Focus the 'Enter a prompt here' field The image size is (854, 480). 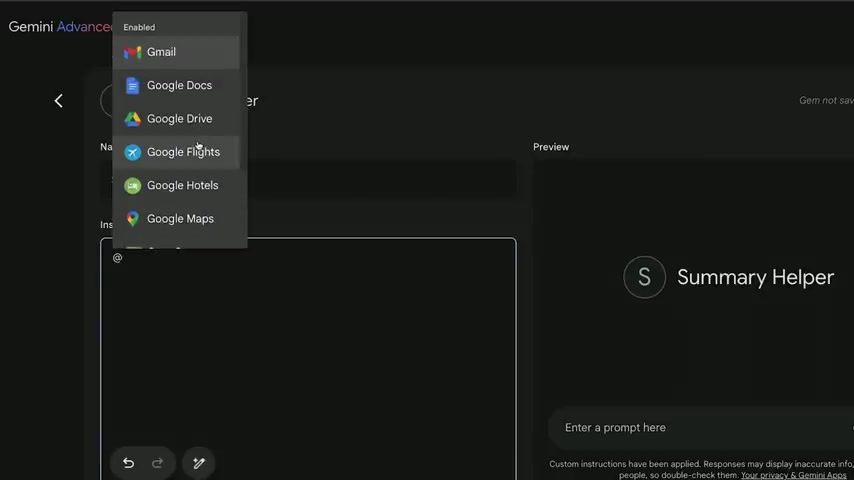pos(701,428)
